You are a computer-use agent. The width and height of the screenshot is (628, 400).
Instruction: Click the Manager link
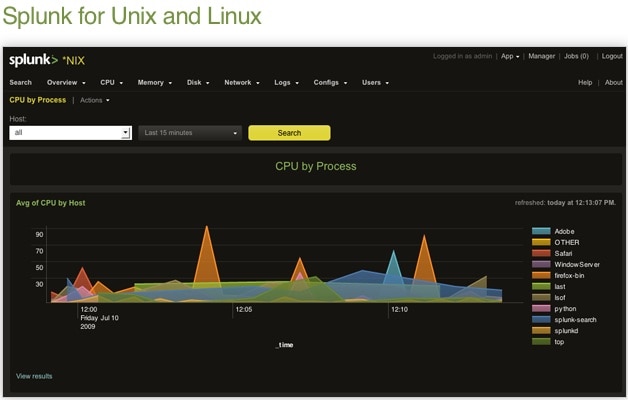(541, 56)
